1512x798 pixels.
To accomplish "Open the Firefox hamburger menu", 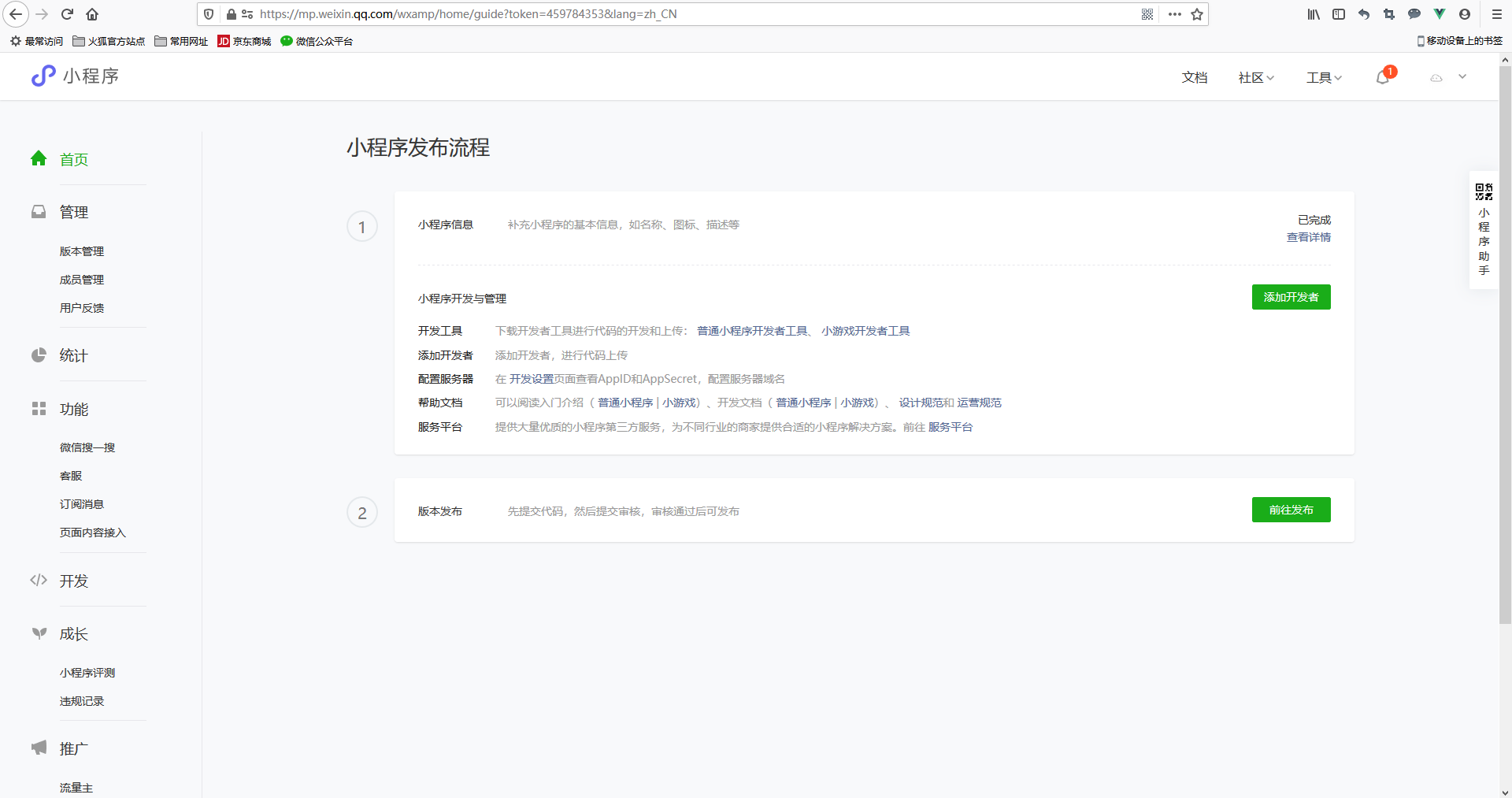I will click(x=1496, y=14).
